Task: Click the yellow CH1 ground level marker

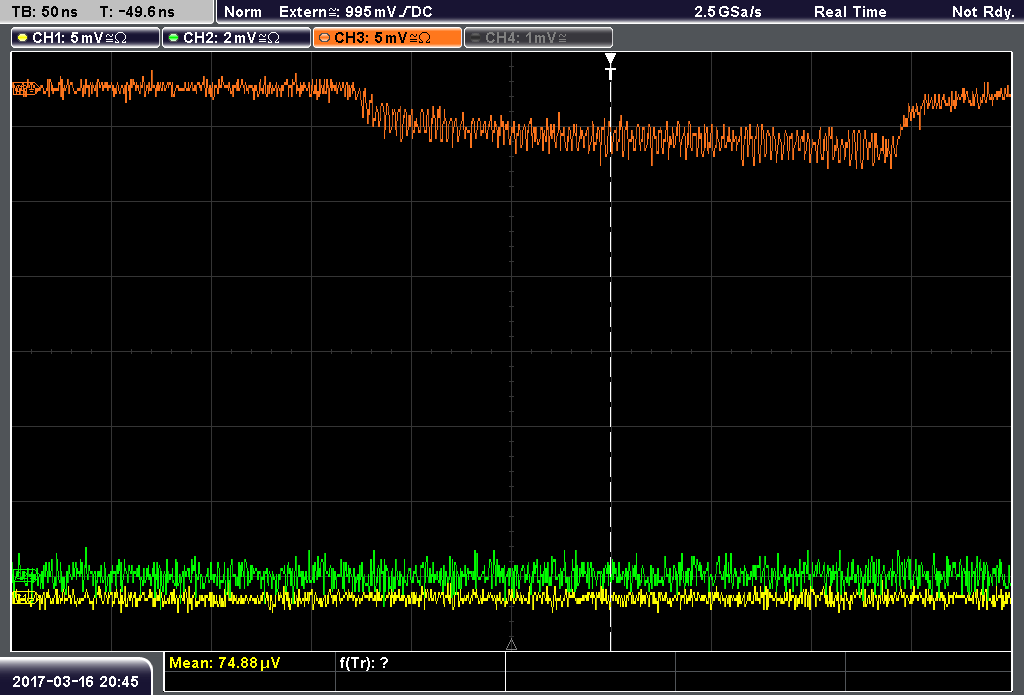Action: tap(25, 597)
